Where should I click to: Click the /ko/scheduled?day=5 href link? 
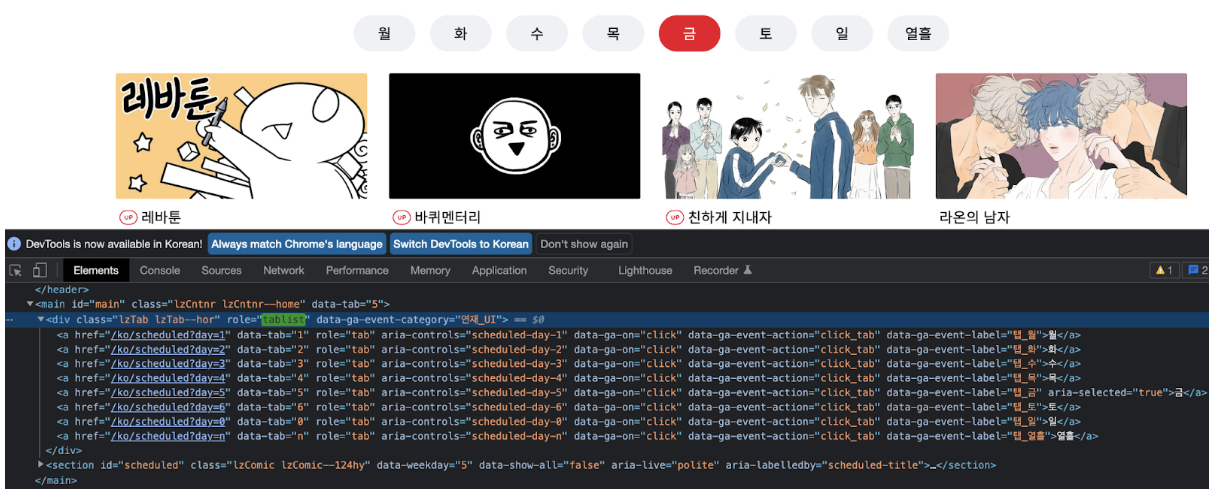click(169, 393)
